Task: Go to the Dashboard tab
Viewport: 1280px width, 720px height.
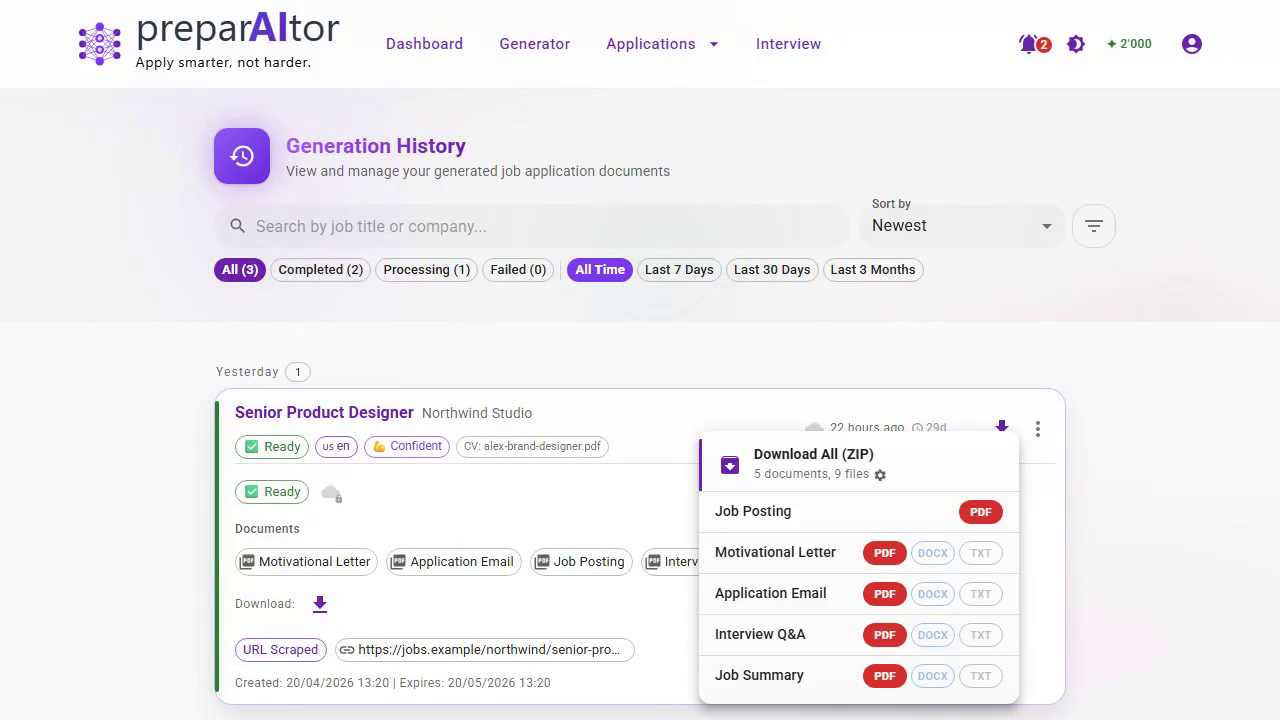Action: 424,44
